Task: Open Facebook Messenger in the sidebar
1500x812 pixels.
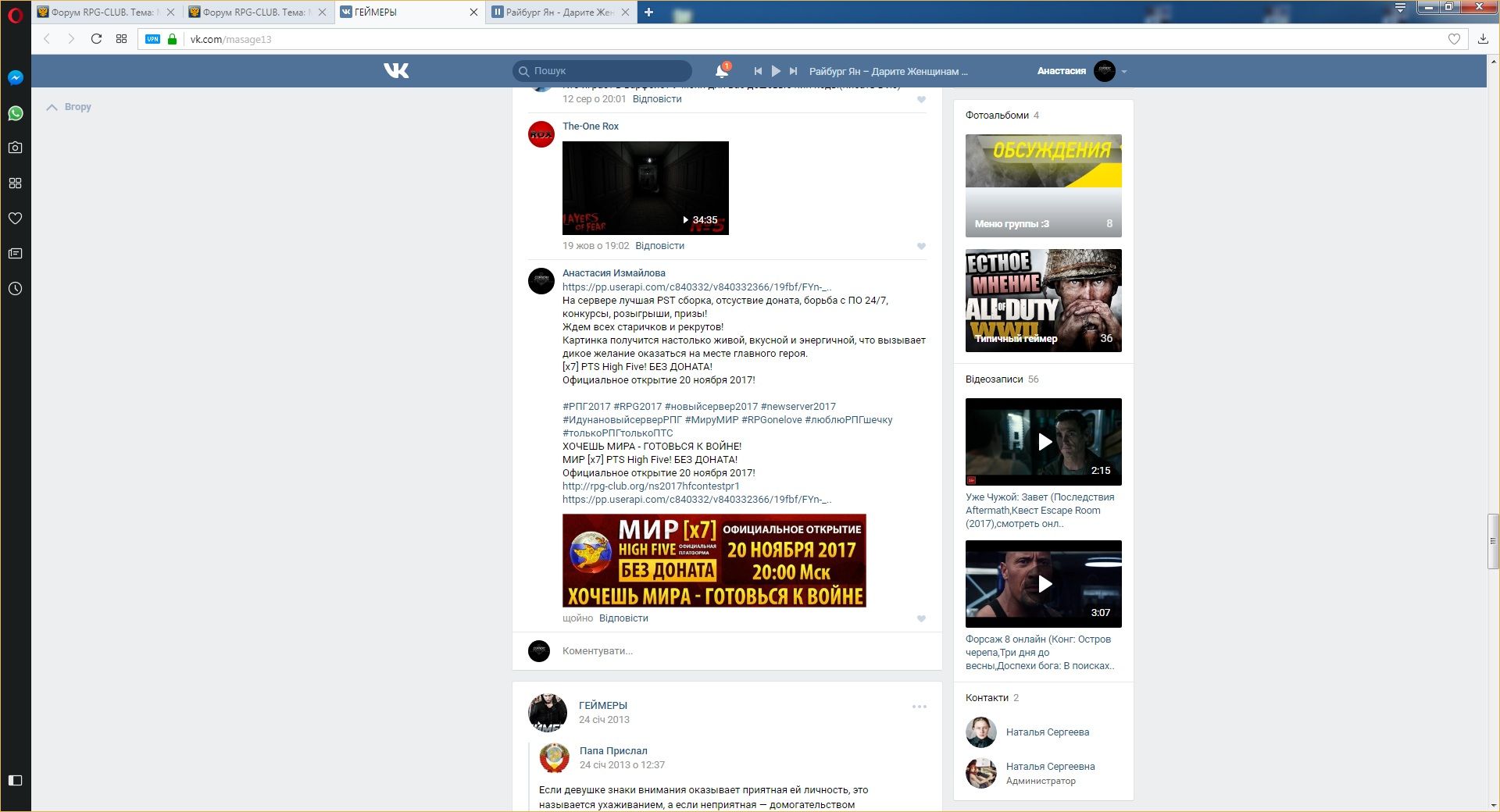Action: point(15,77)
